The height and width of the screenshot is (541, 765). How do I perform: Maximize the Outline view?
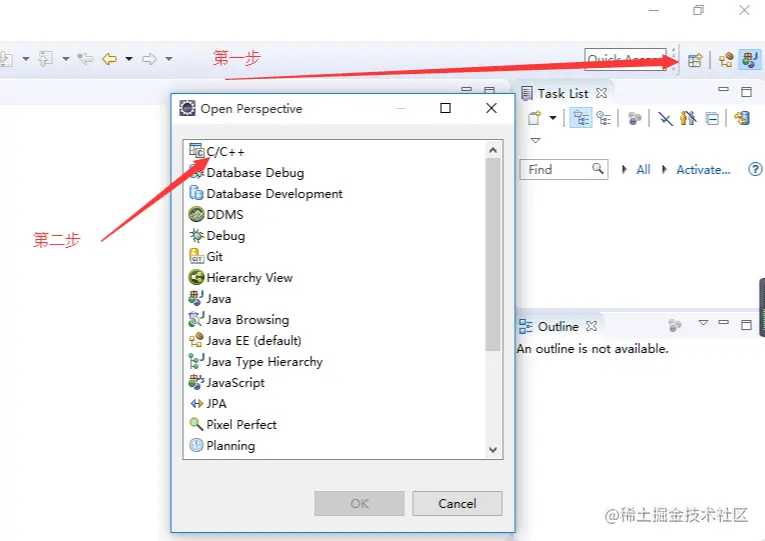click(x=746, y=325)
